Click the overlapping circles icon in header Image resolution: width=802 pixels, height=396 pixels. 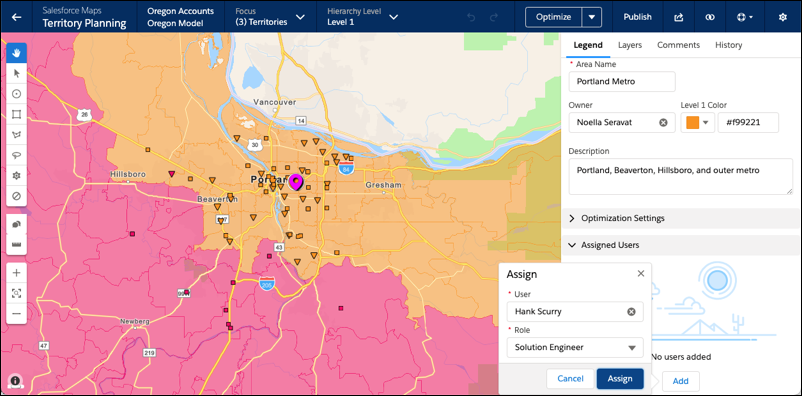pyautogui.click(x=709, y=17)
